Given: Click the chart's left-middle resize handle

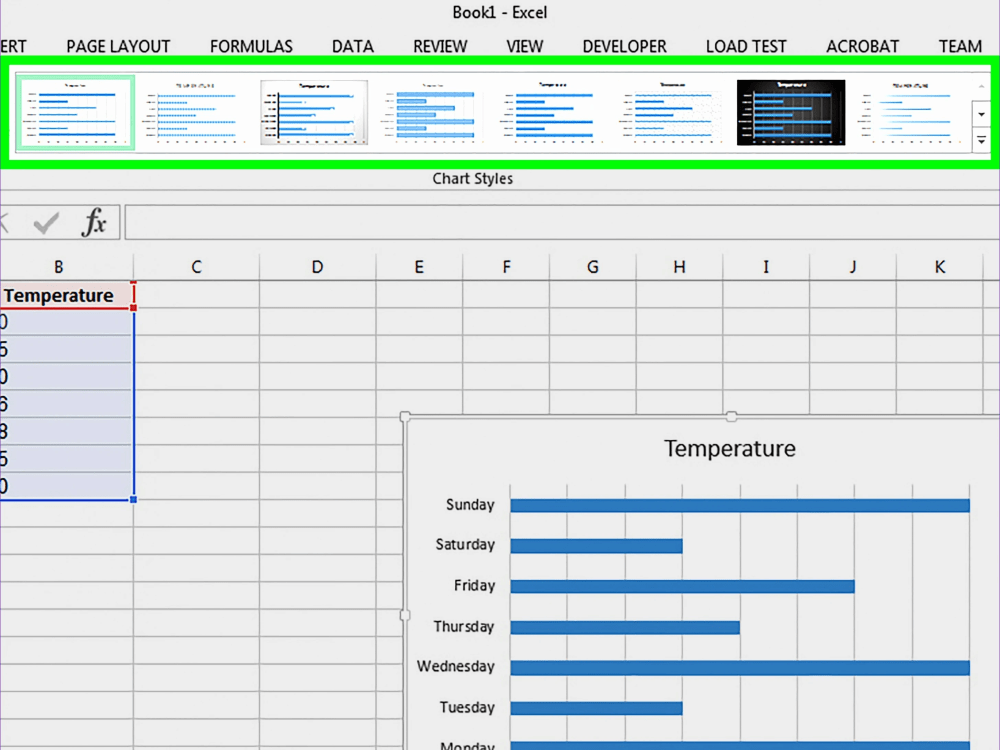Looking at the screenshot, I should click(x=404, y=615).
